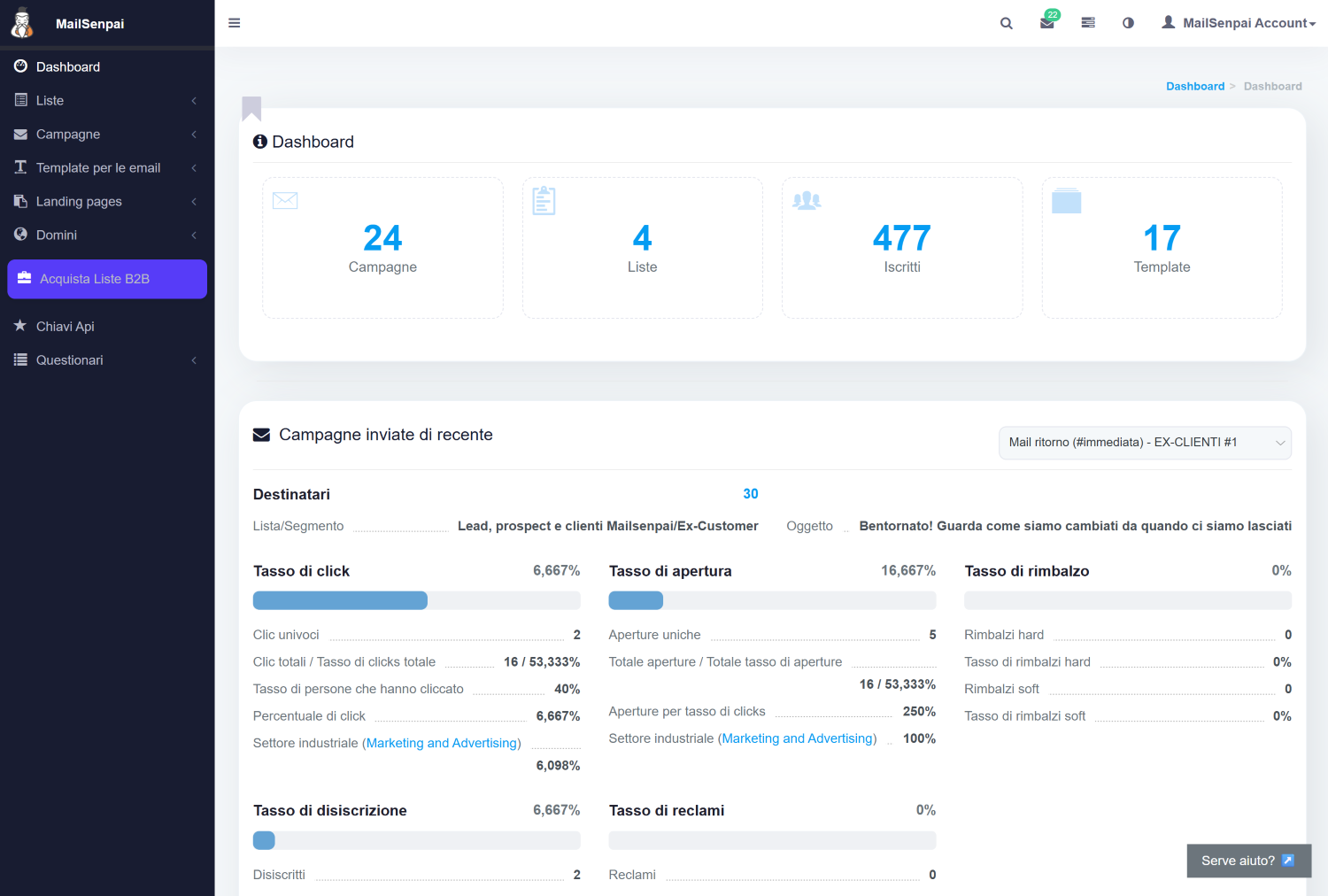1328x896 pixels.
Task: Click the list view icon in header
Action: coord(1088,23)
